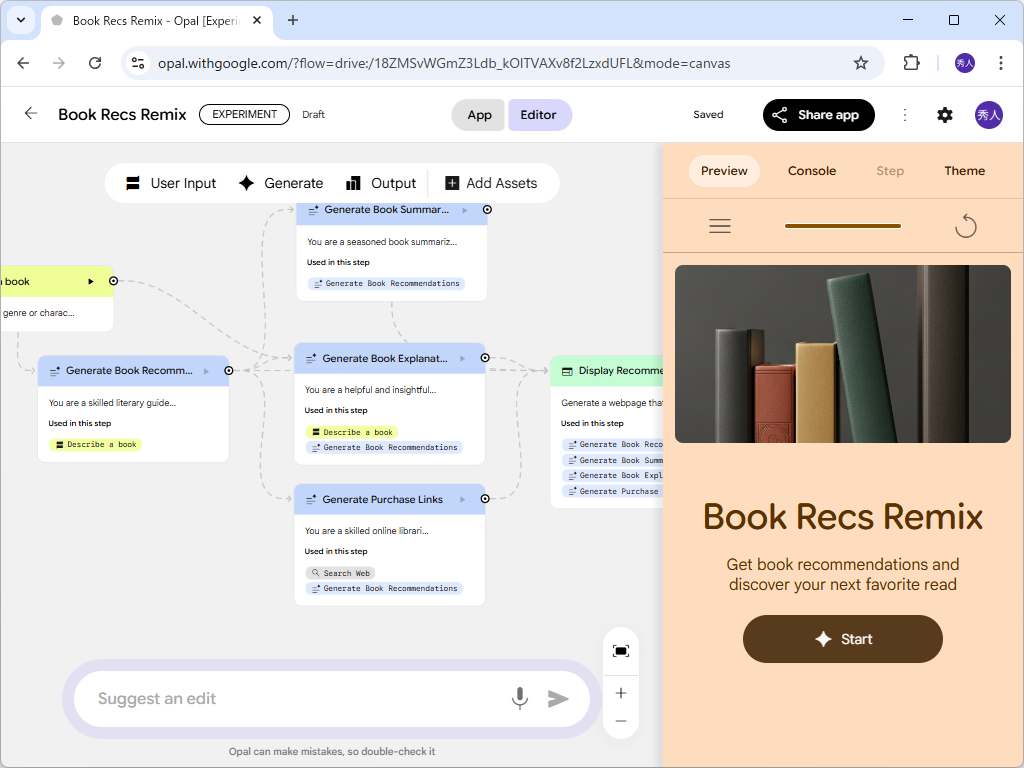Viewport: 1024px width, 768px height.
Task: Click the Draft status label
Action: tap(313, 115)
